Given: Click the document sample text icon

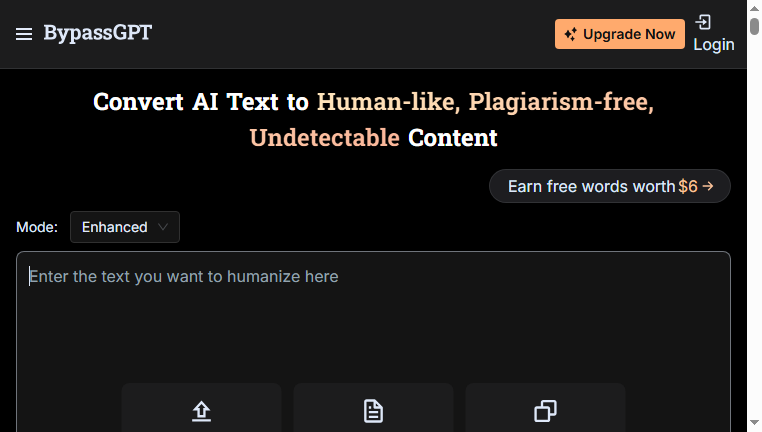Looking at the screenshot, I should click(x=373, y=411).
